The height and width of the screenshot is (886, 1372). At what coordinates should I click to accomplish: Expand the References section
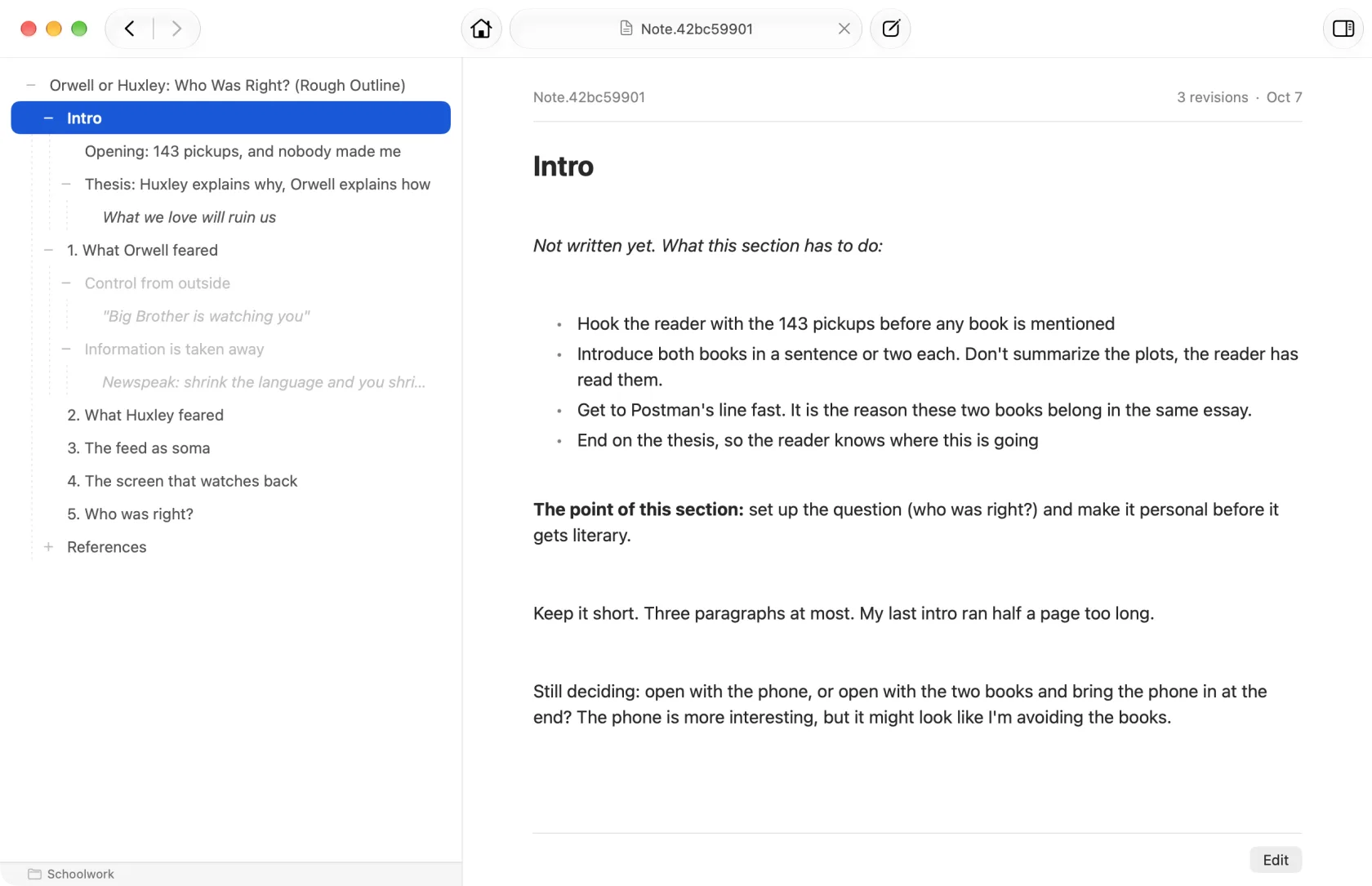49,547
